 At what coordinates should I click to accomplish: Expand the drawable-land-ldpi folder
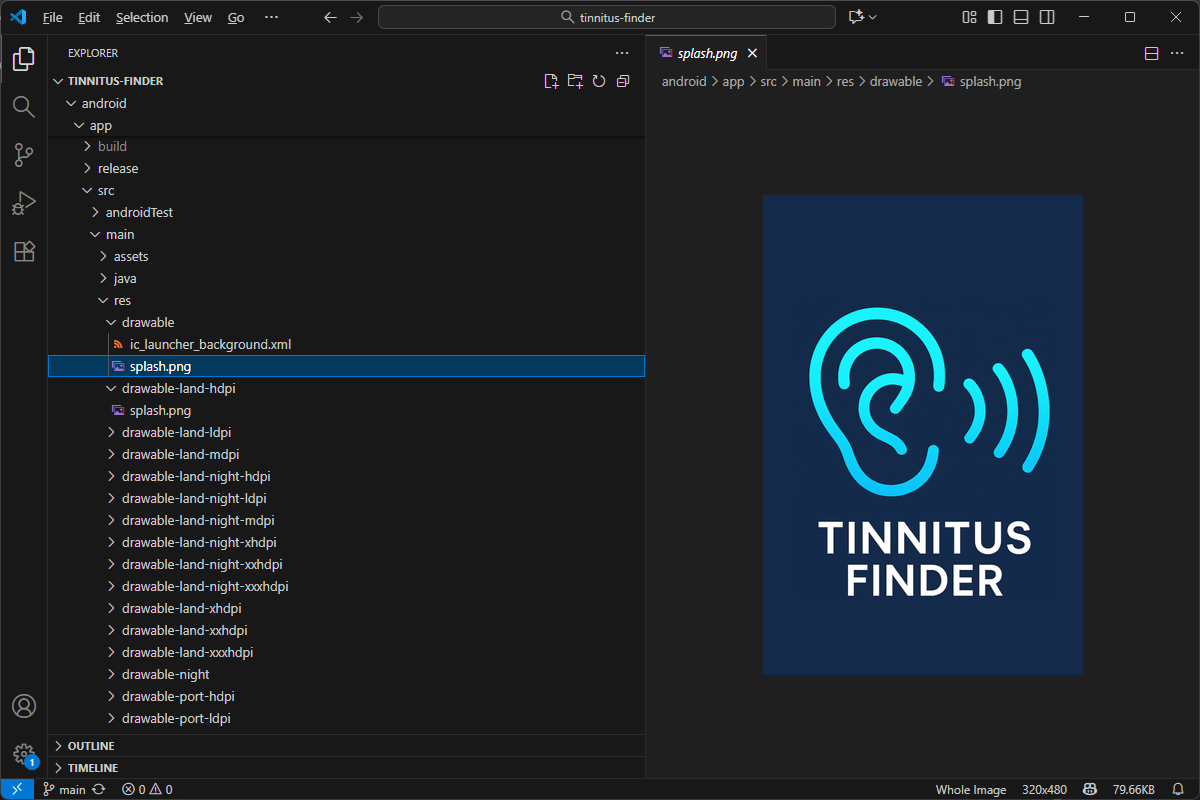coord(176,432)
